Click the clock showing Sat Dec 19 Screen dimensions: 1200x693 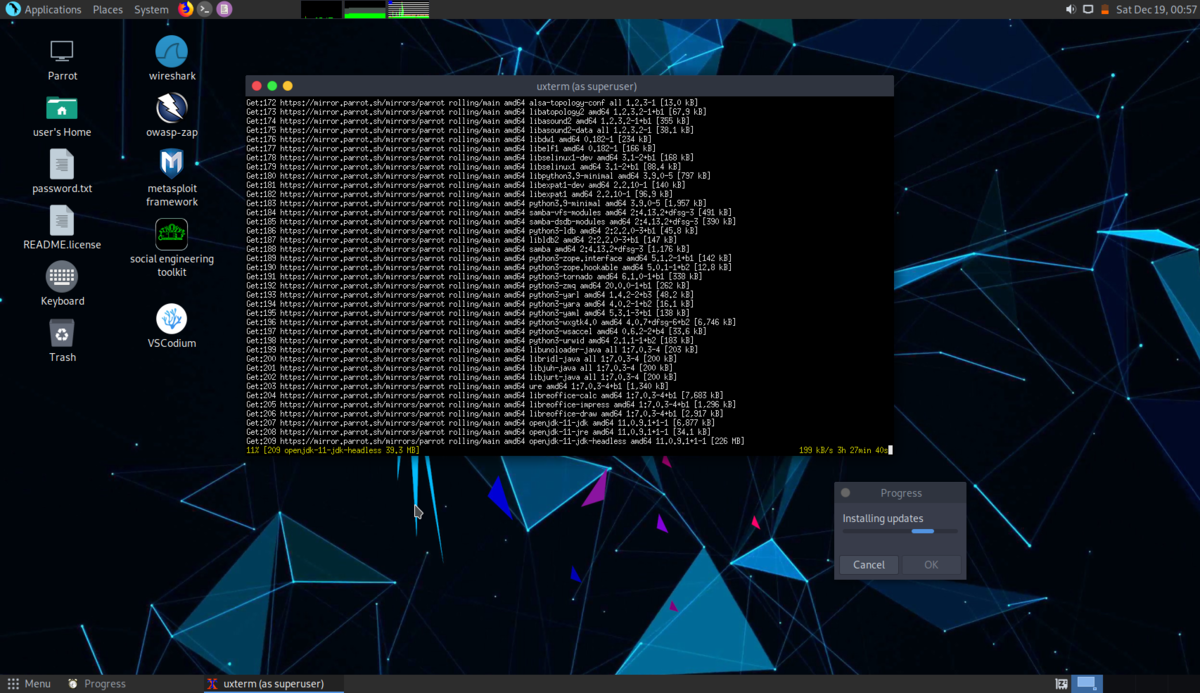pos(1156,9)
